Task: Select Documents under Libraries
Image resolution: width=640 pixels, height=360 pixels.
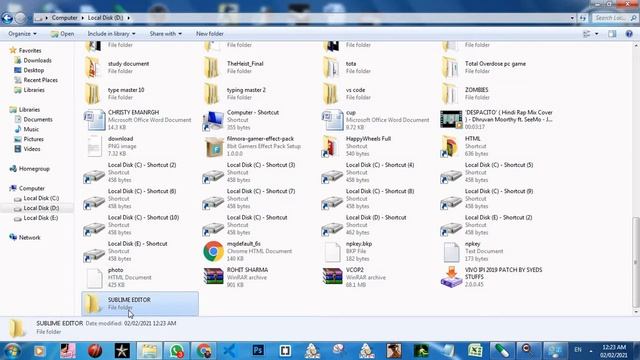Action: point(38,120)
